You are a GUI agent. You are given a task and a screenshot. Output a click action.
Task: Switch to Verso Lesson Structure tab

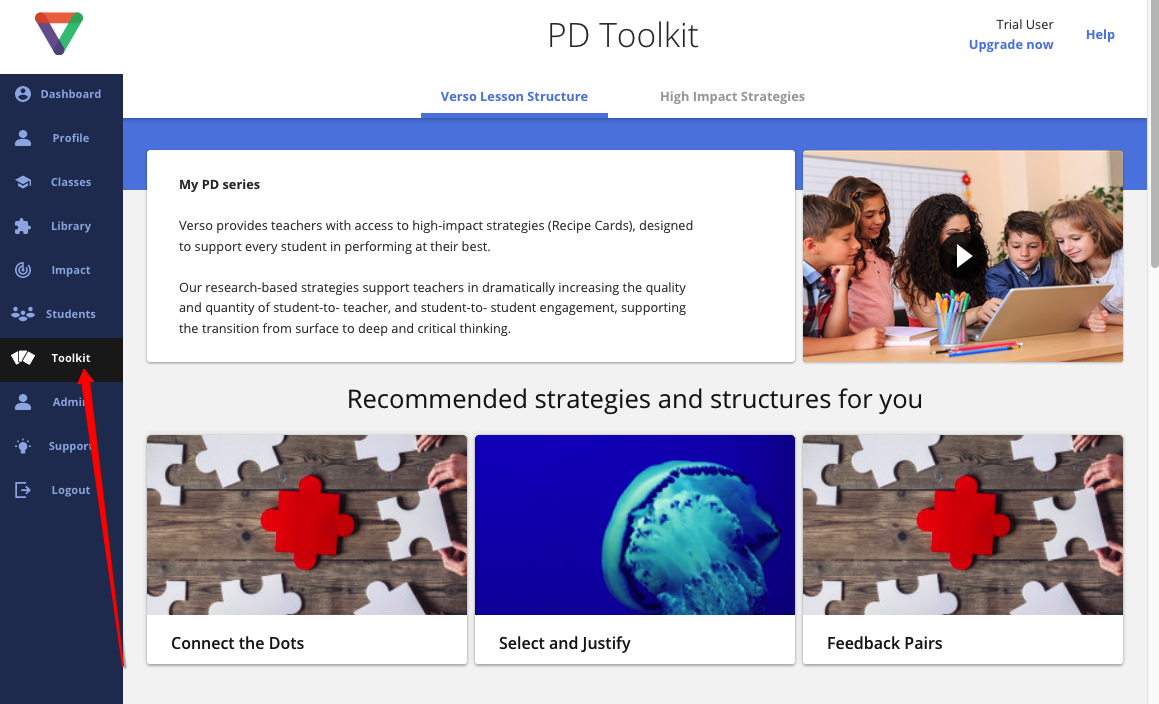coord(514,97)
